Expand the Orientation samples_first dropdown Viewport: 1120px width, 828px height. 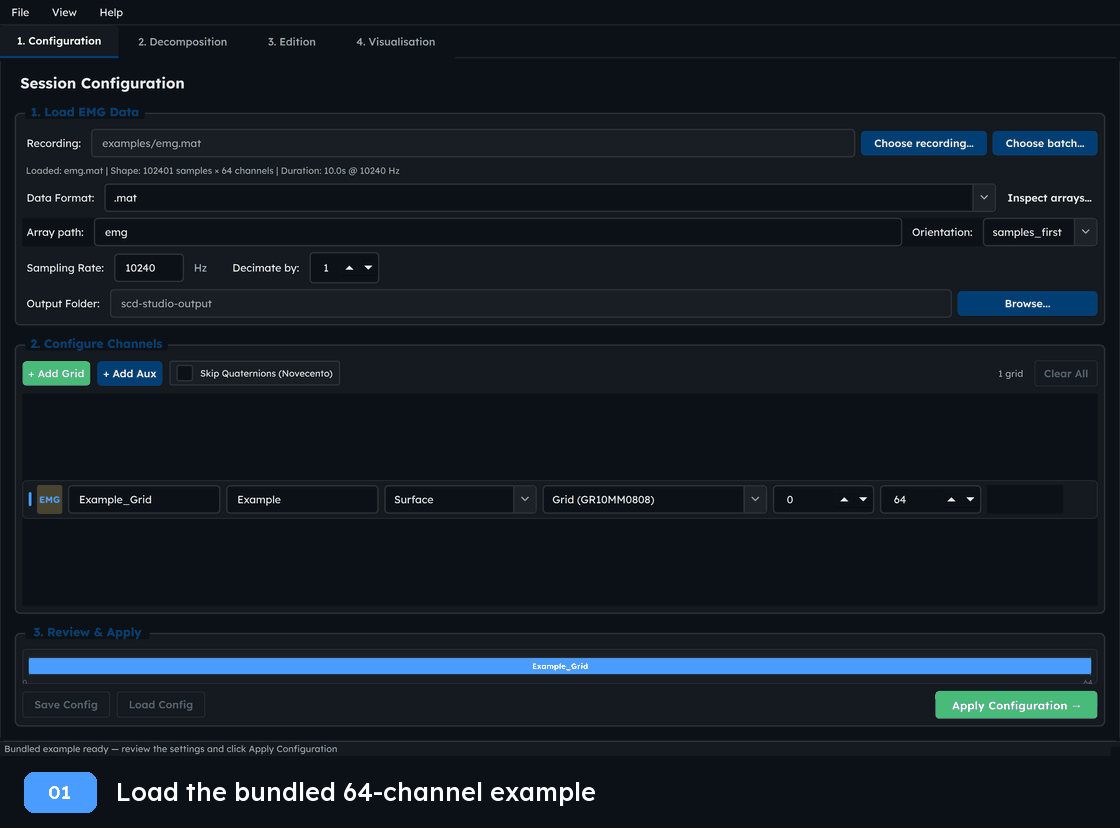1085,232
